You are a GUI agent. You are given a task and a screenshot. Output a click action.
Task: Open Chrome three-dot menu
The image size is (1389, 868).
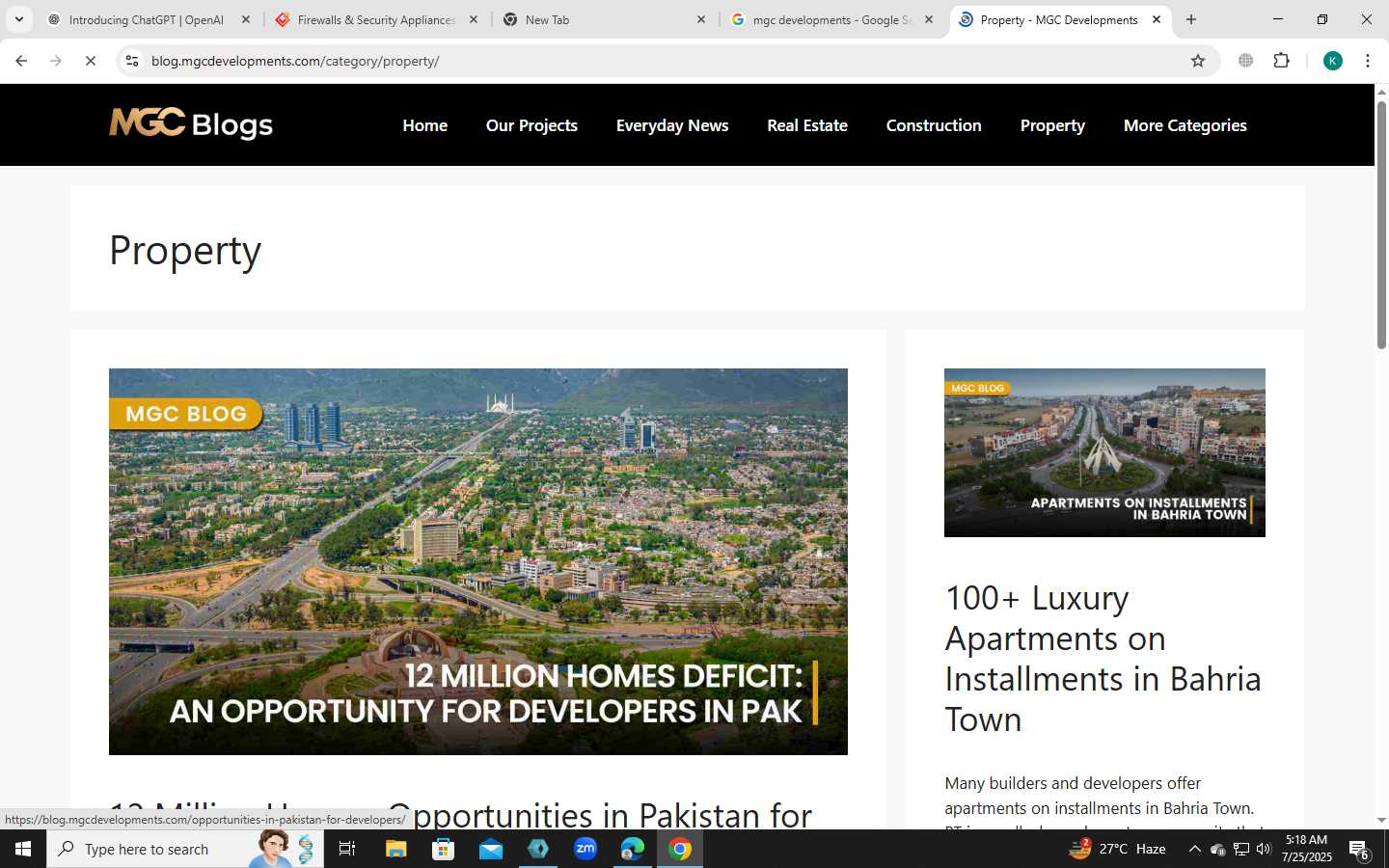[x=1368, y=61]
